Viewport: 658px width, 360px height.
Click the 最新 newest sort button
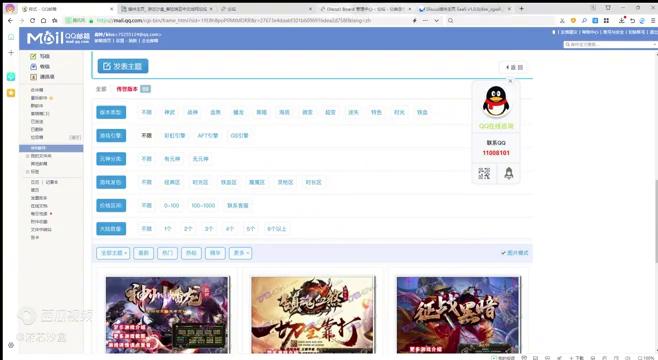(x=144, y=253)
